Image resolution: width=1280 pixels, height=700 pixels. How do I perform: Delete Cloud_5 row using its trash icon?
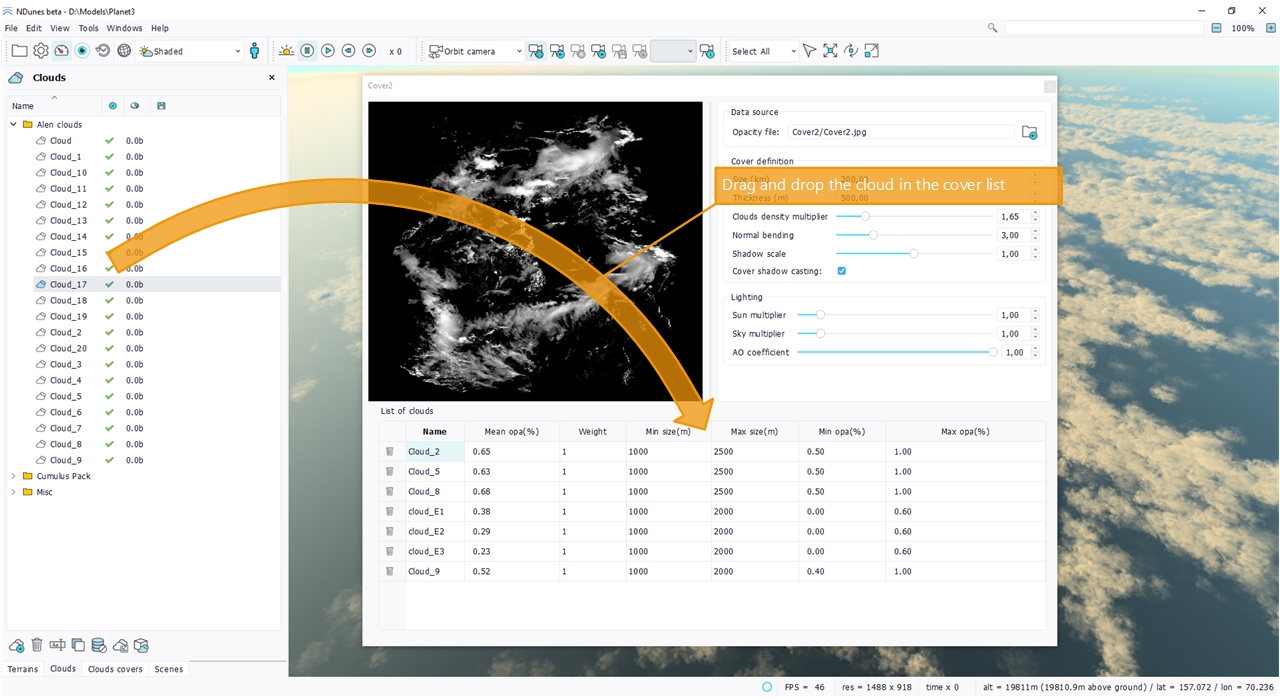[390, 472]
